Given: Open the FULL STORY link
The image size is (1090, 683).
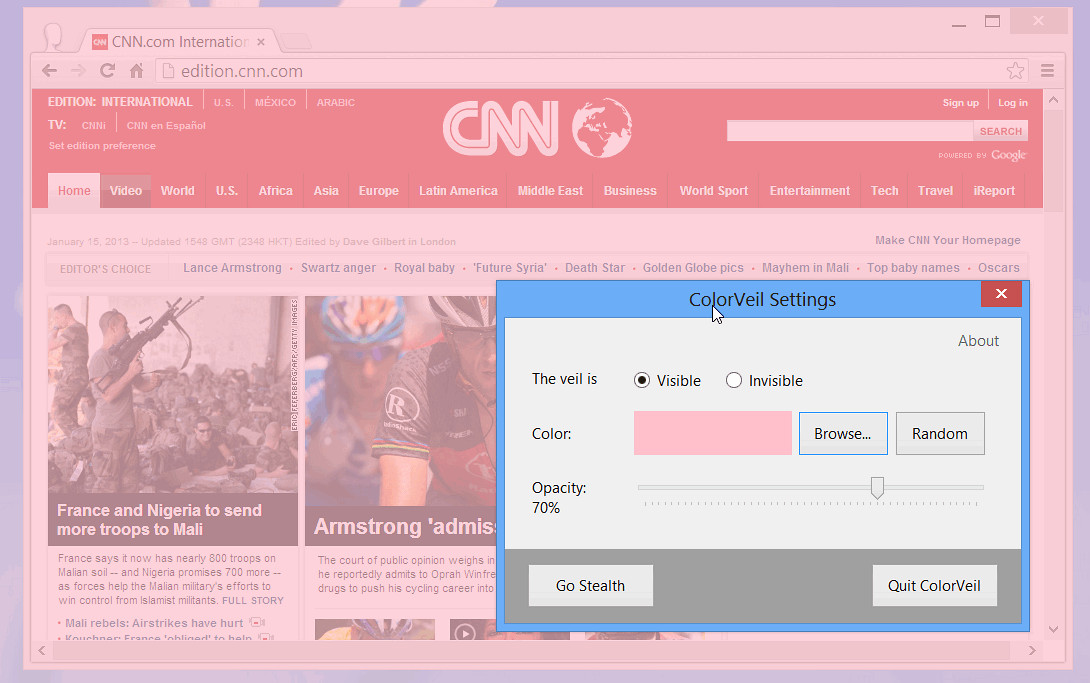Looking at the screenshot, I should point(253,600).
